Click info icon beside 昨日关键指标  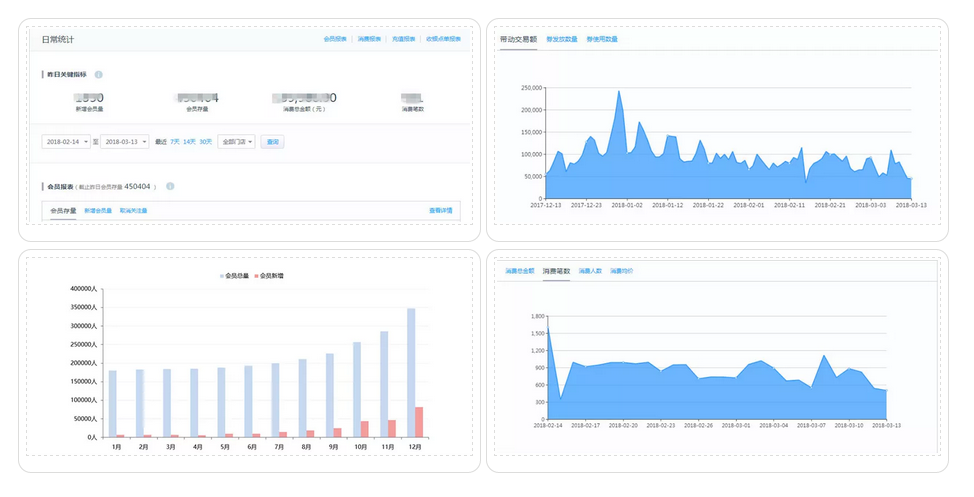pos(98,75)
